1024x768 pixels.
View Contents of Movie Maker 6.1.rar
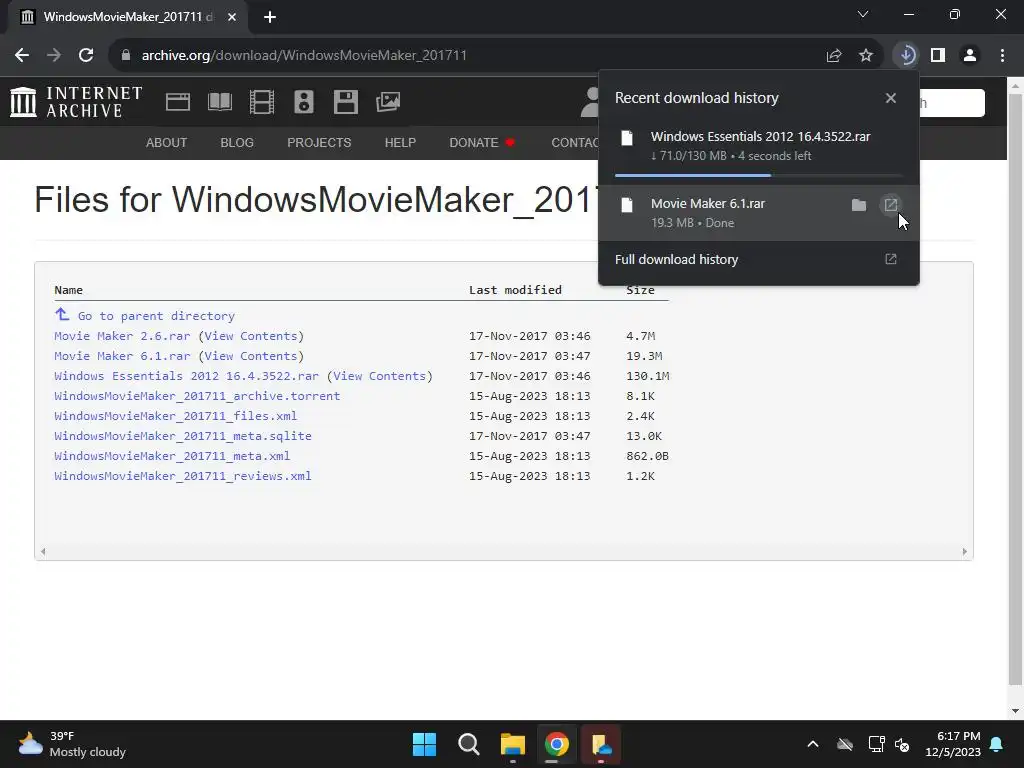click(251, 356)
